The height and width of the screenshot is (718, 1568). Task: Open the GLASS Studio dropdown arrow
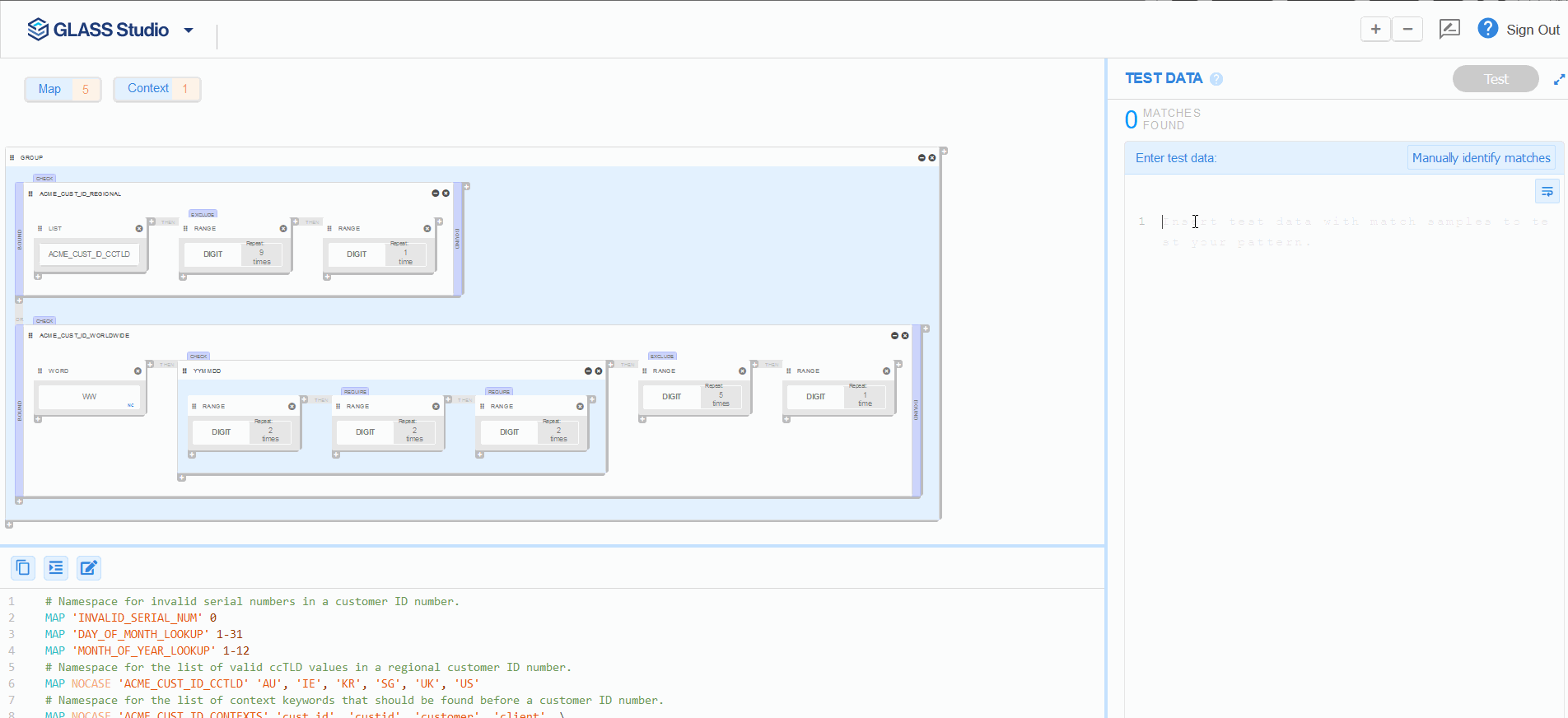click(189, 30)
